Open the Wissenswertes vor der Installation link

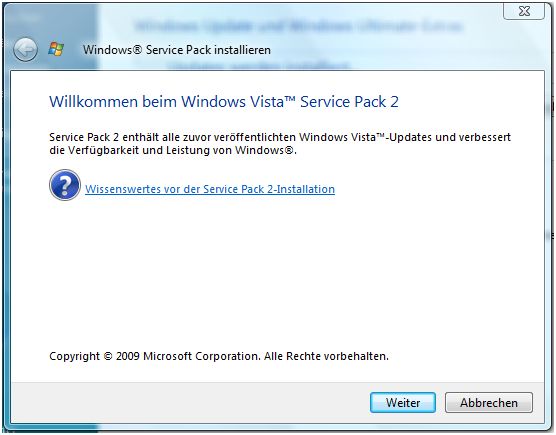pos(210,189)
